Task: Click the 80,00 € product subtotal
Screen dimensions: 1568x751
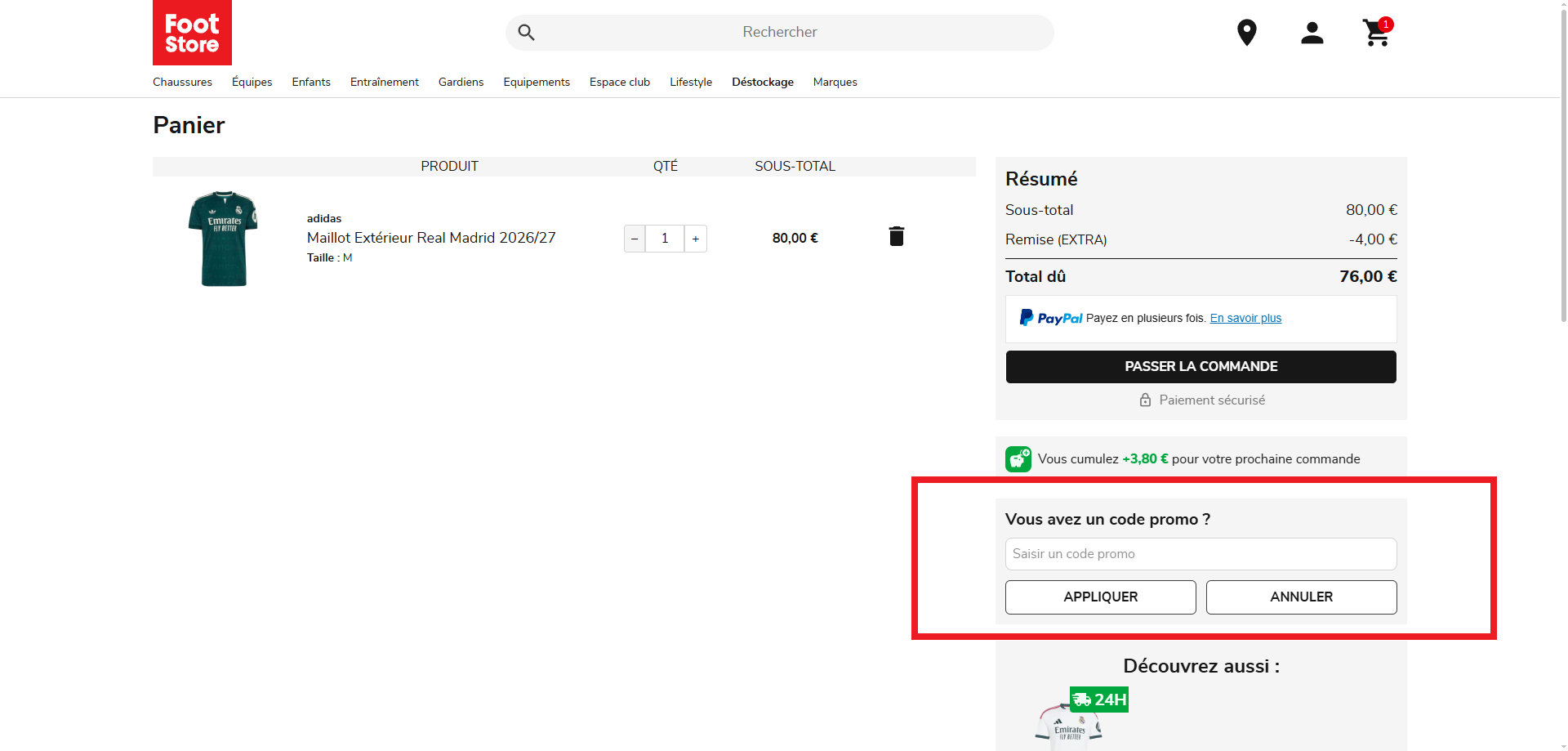Action: pos(795,238)
